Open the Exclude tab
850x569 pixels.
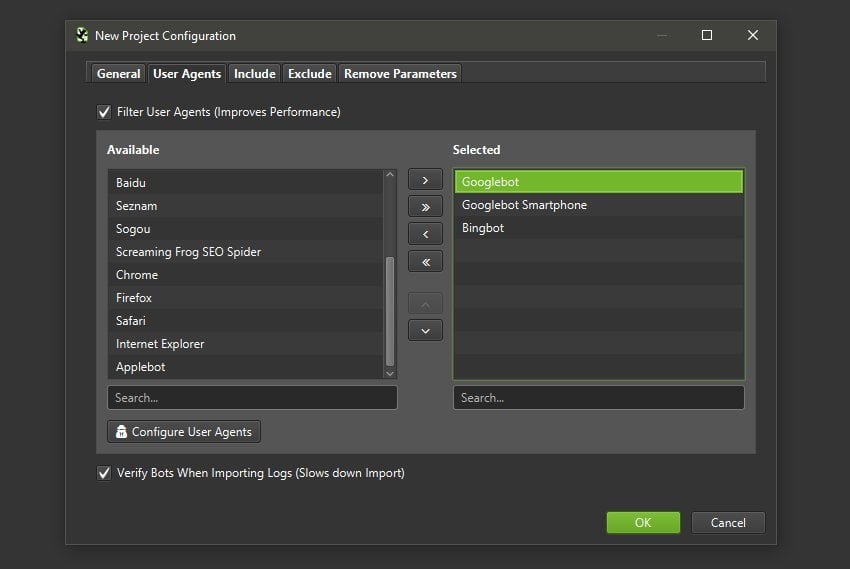coord(309,74)
